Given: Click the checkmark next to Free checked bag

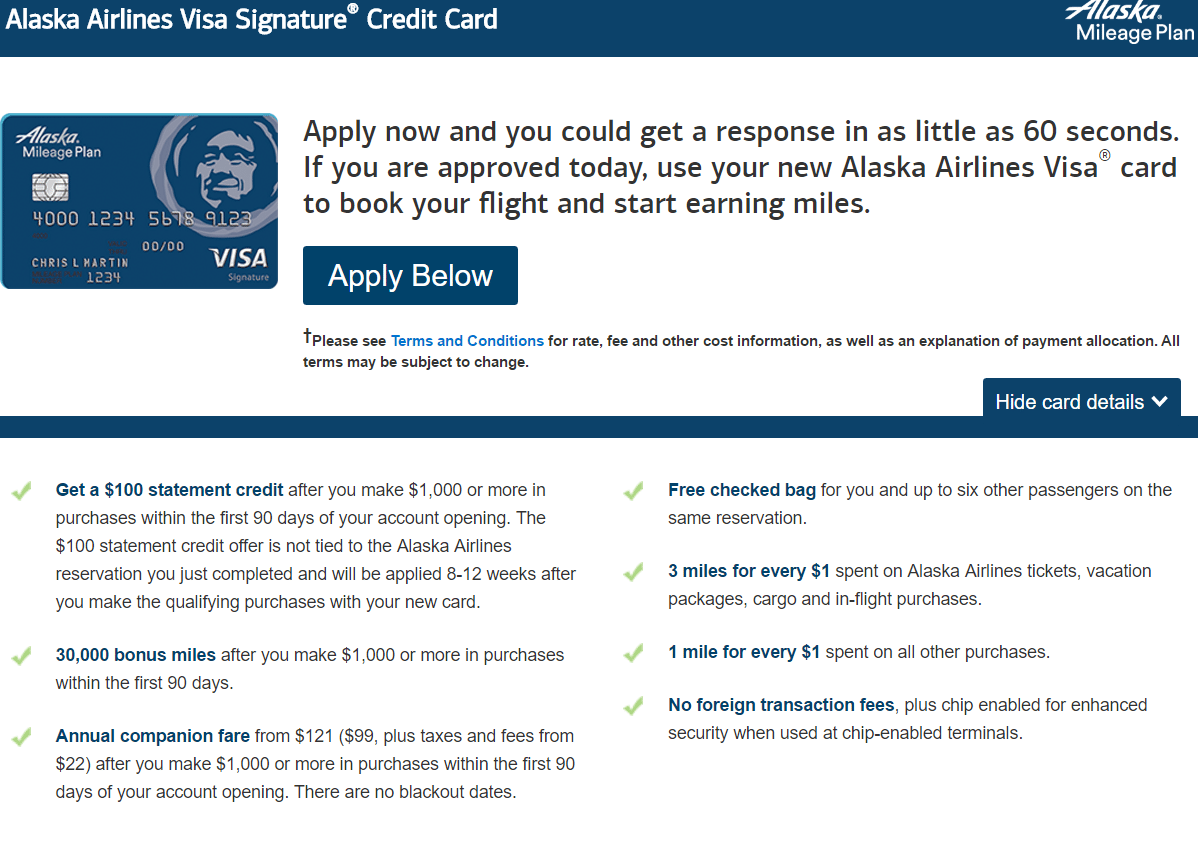Looking at the screenshot, I should pyautogui.click(x=634, y=491).
